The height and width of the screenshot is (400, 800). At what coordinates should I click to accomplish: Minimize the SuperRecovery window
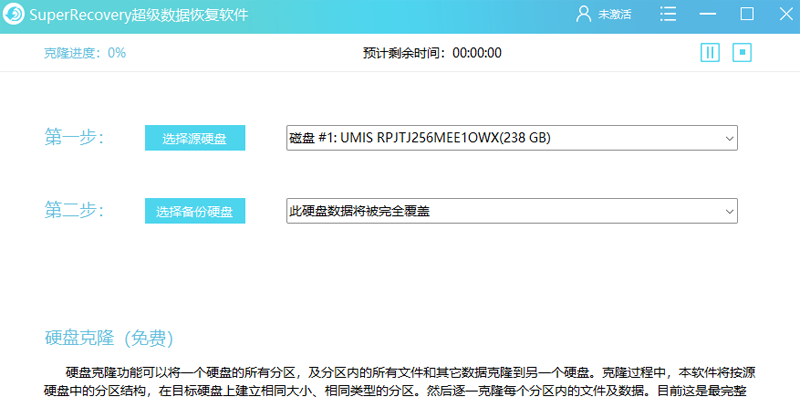click(708, 14)
